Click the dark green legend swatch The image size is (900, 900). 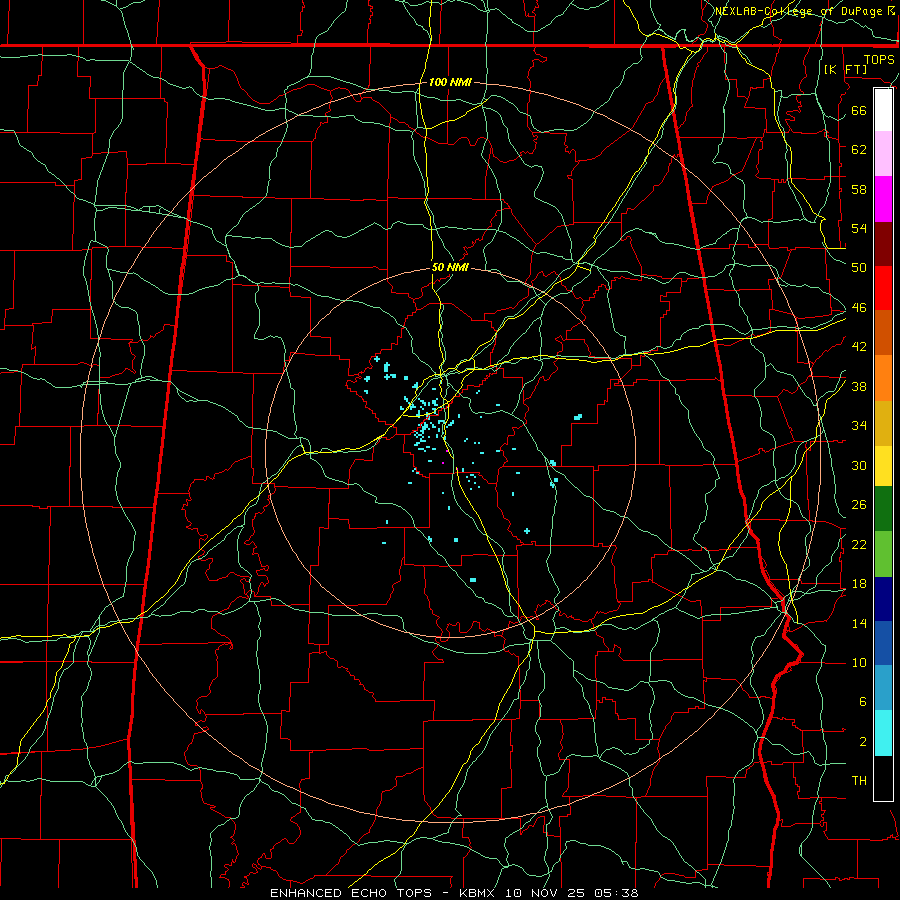click(x=883, y=509)
